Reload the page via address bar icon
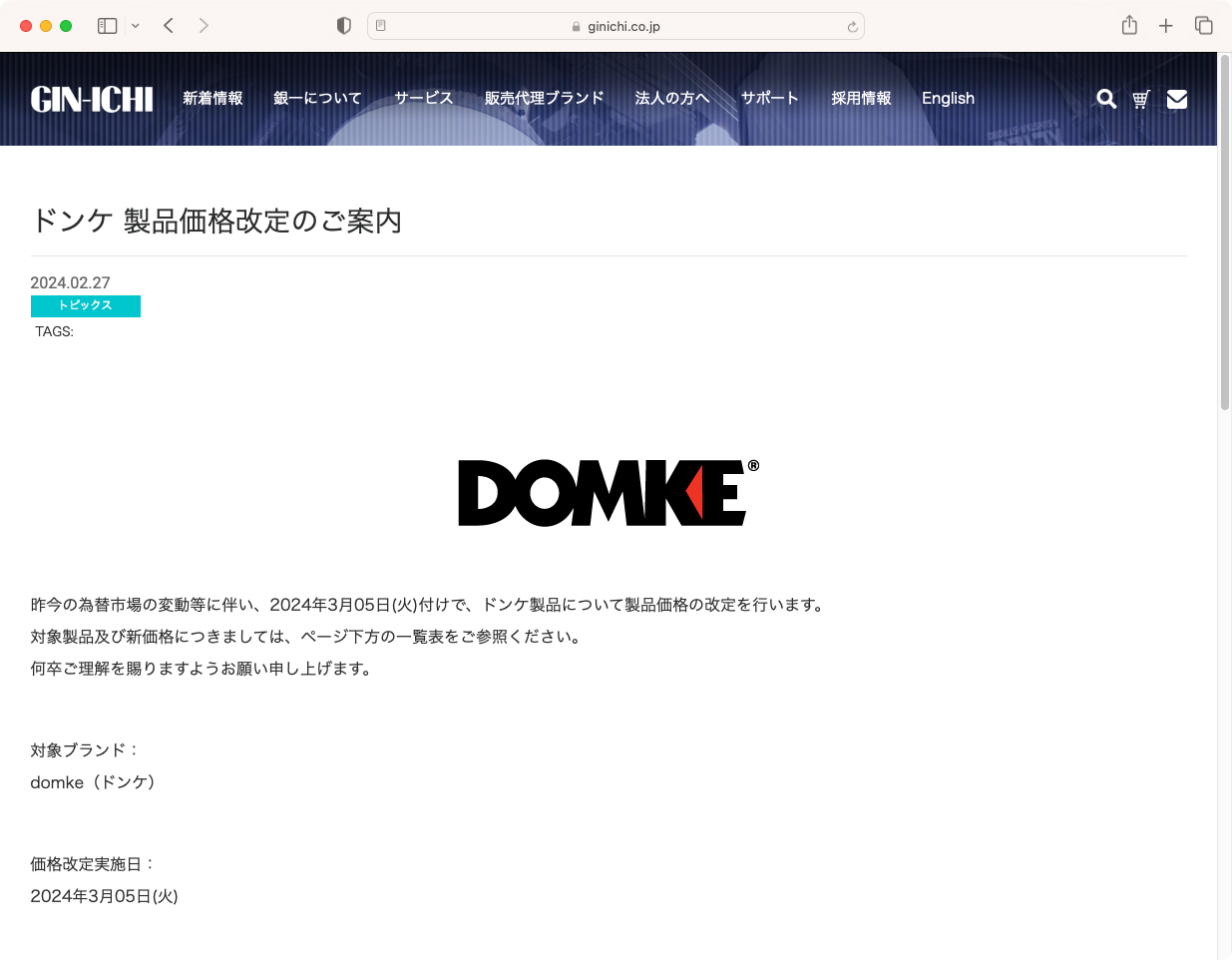The image size is (1232, 960). click(x=852, y=26)
